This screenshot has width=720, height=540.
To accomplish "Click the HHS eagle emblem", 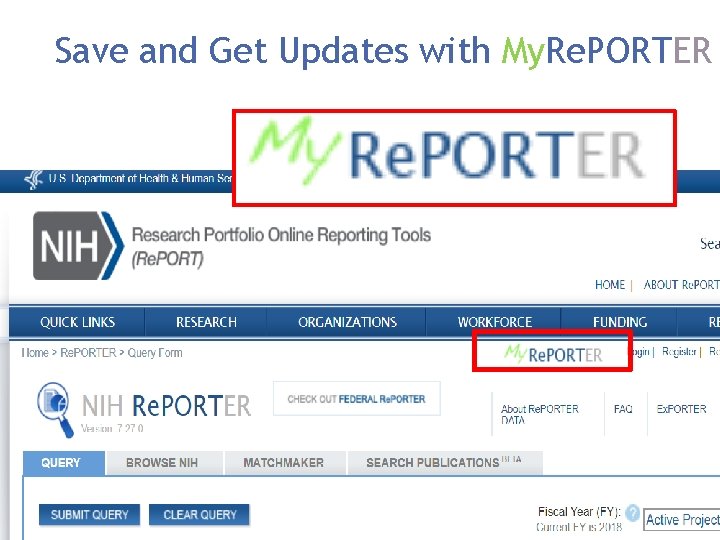I will 33,180.
